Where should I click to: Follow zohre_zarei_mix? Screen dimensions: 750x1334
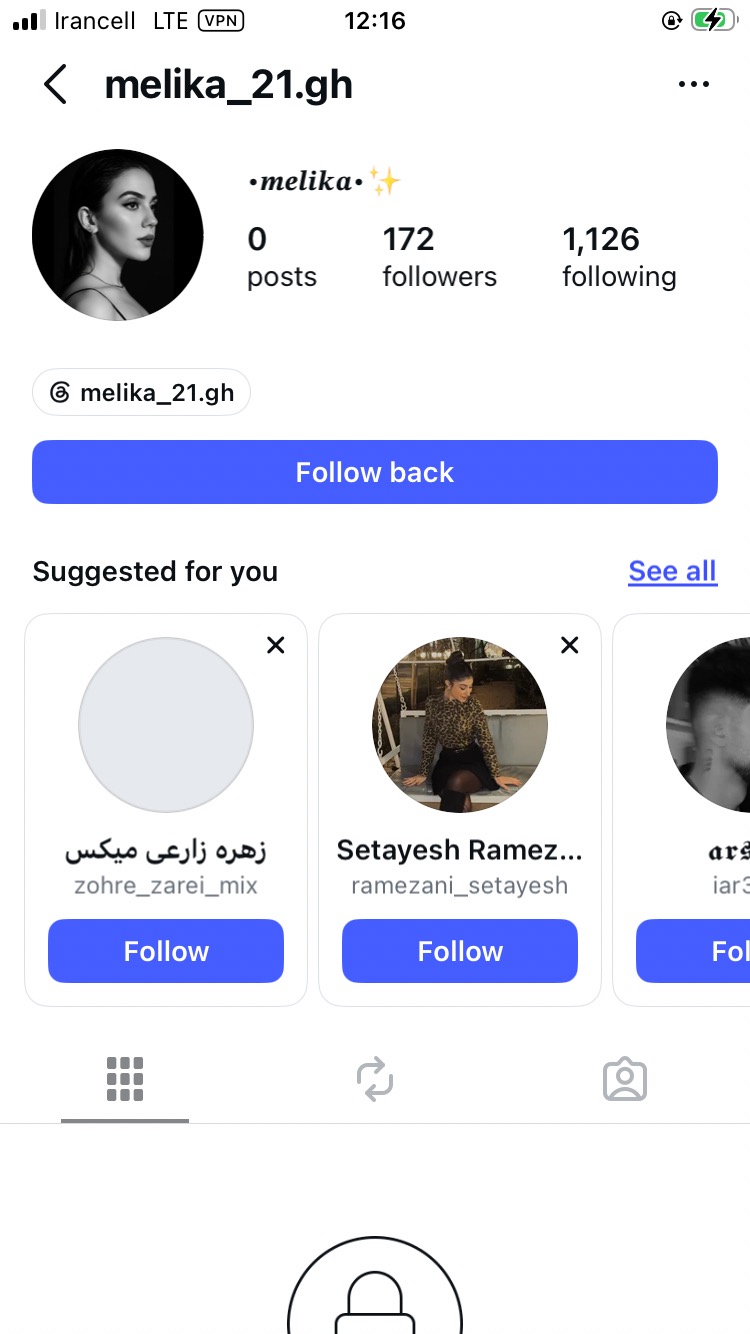coord(166,951)
